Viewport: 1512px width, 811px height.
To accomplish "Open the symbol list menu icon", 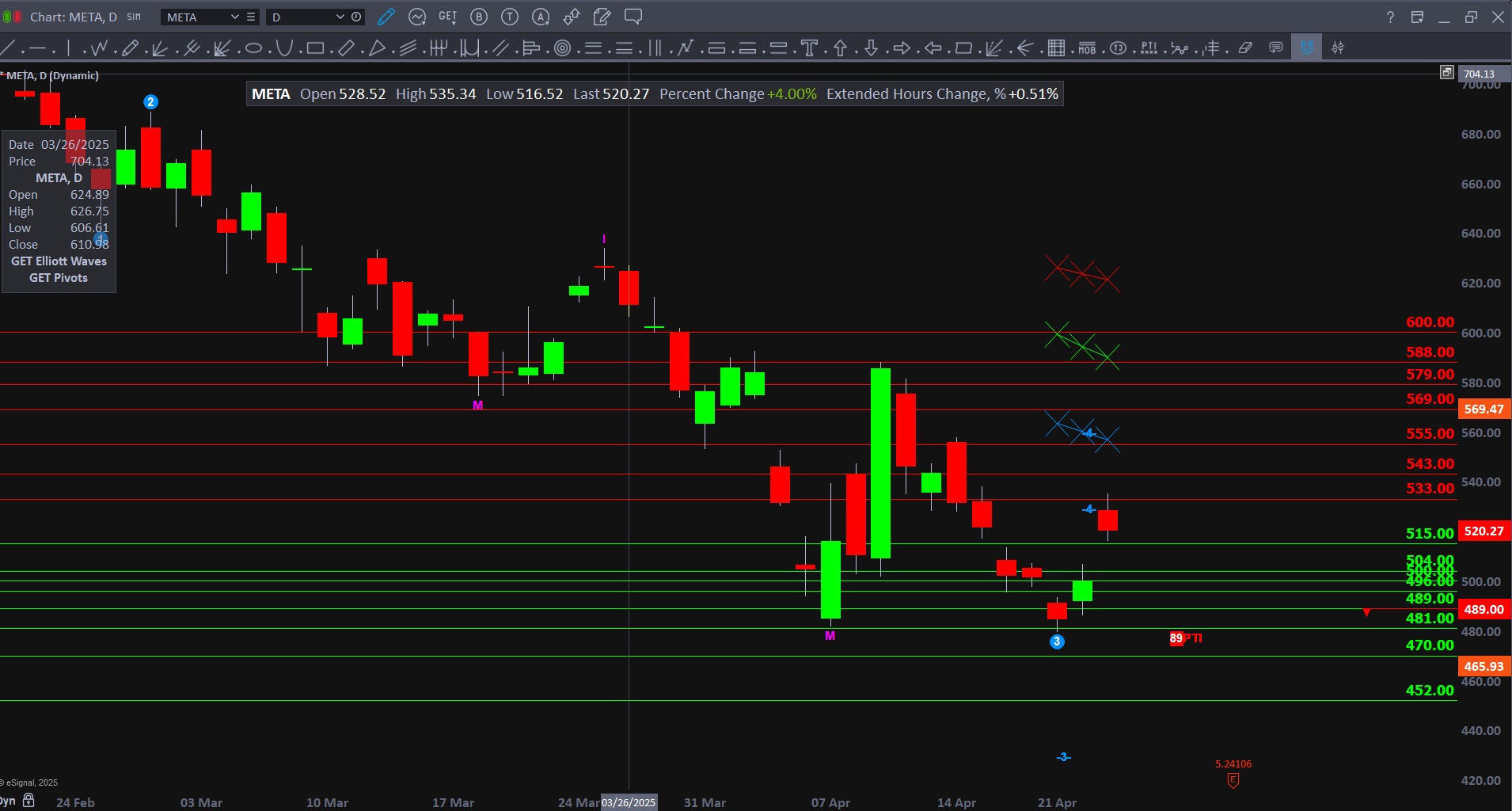I will pos(251,17).
